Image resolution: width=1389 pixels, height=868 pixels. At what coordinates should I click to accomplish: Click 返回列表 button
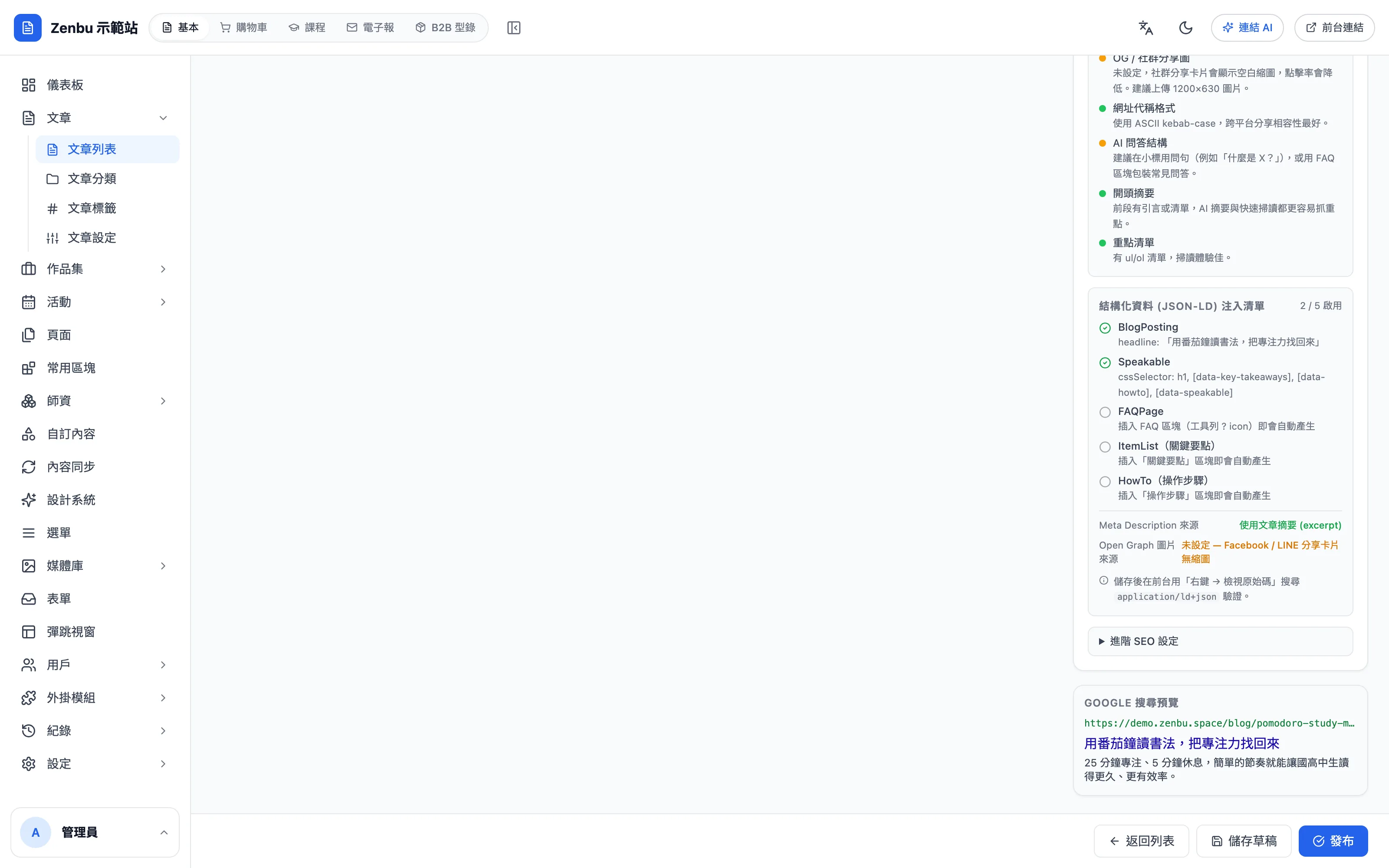1141,841
